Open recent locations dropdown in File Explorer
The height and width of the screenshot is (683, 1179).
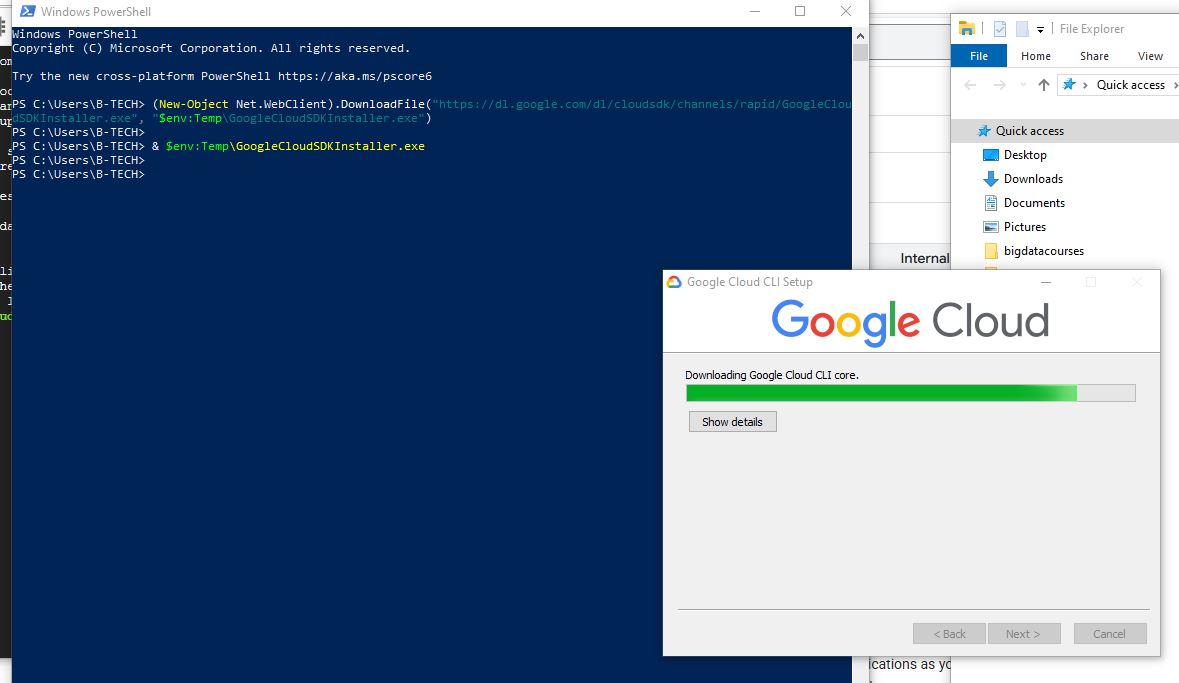[x=1023, y=85]
